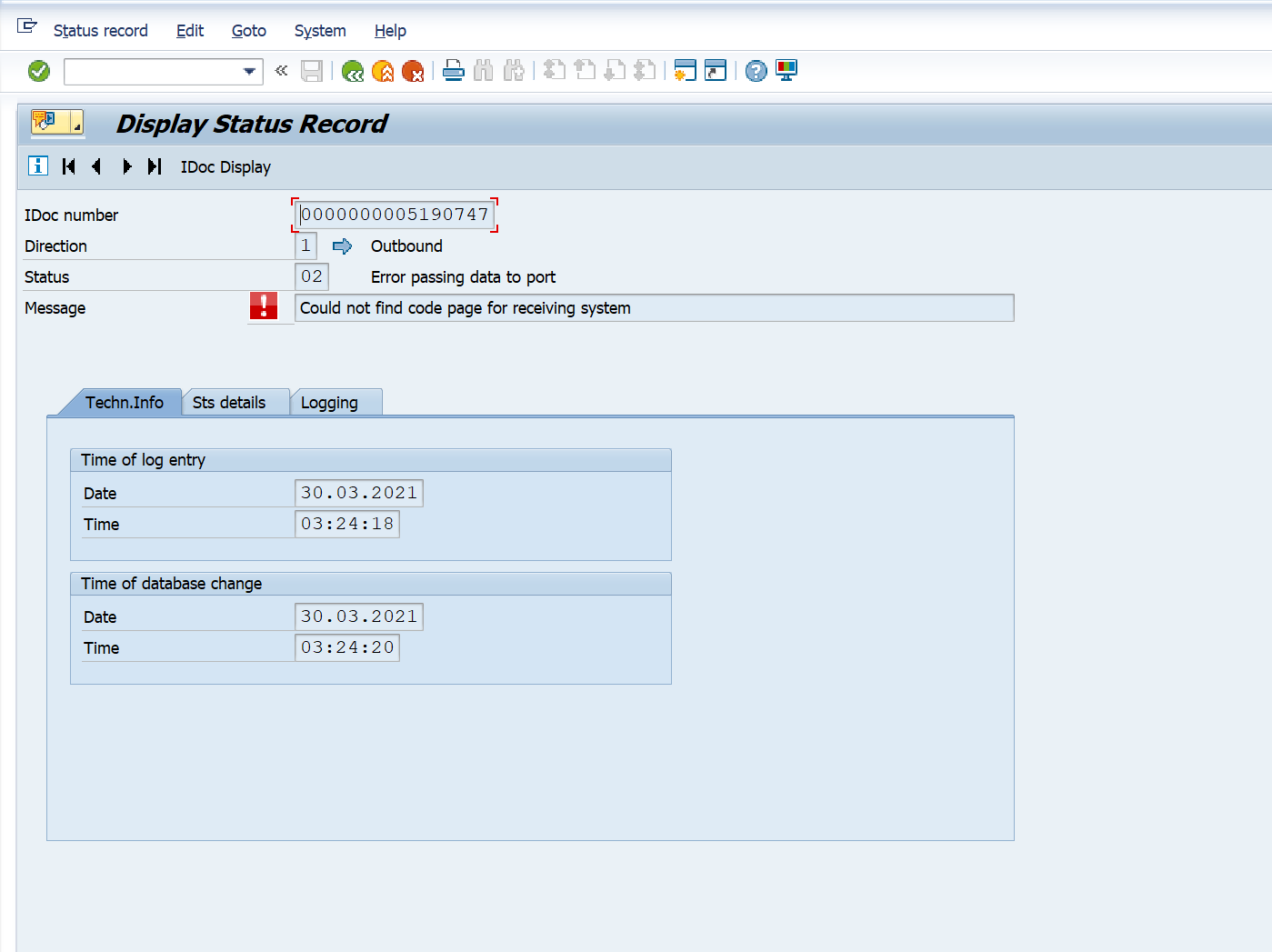1272x952 pixels.
Task: Click the red Cancel icon
Action: (413, 71)
